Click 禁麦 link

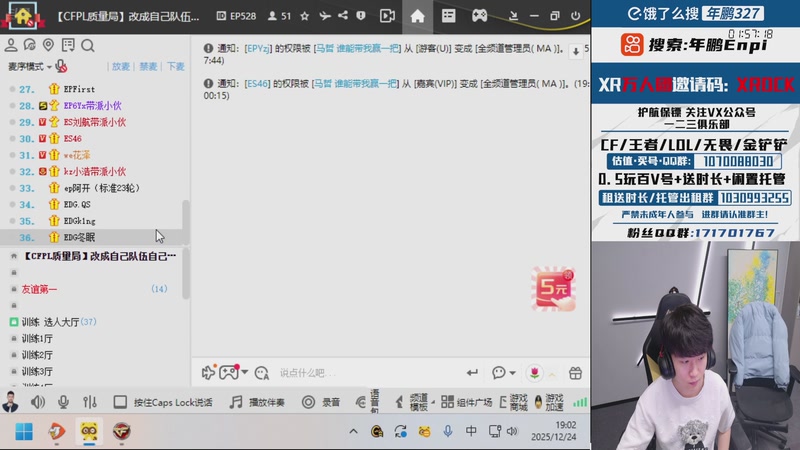tap(148, 67)
